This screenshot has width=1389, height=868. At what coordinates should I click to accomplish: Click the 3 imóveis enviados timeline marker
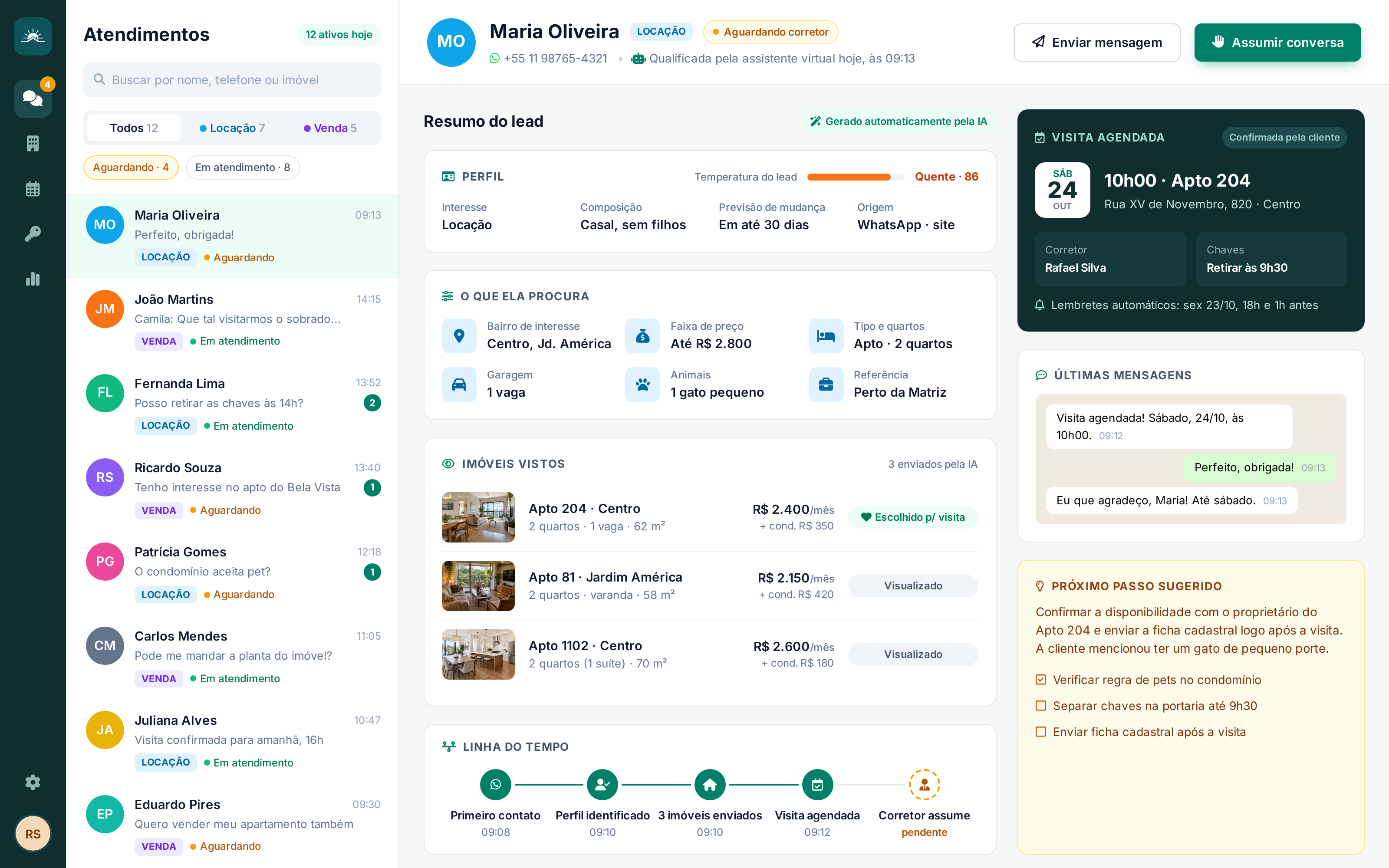pyautogui.click(x=710, y=784)
